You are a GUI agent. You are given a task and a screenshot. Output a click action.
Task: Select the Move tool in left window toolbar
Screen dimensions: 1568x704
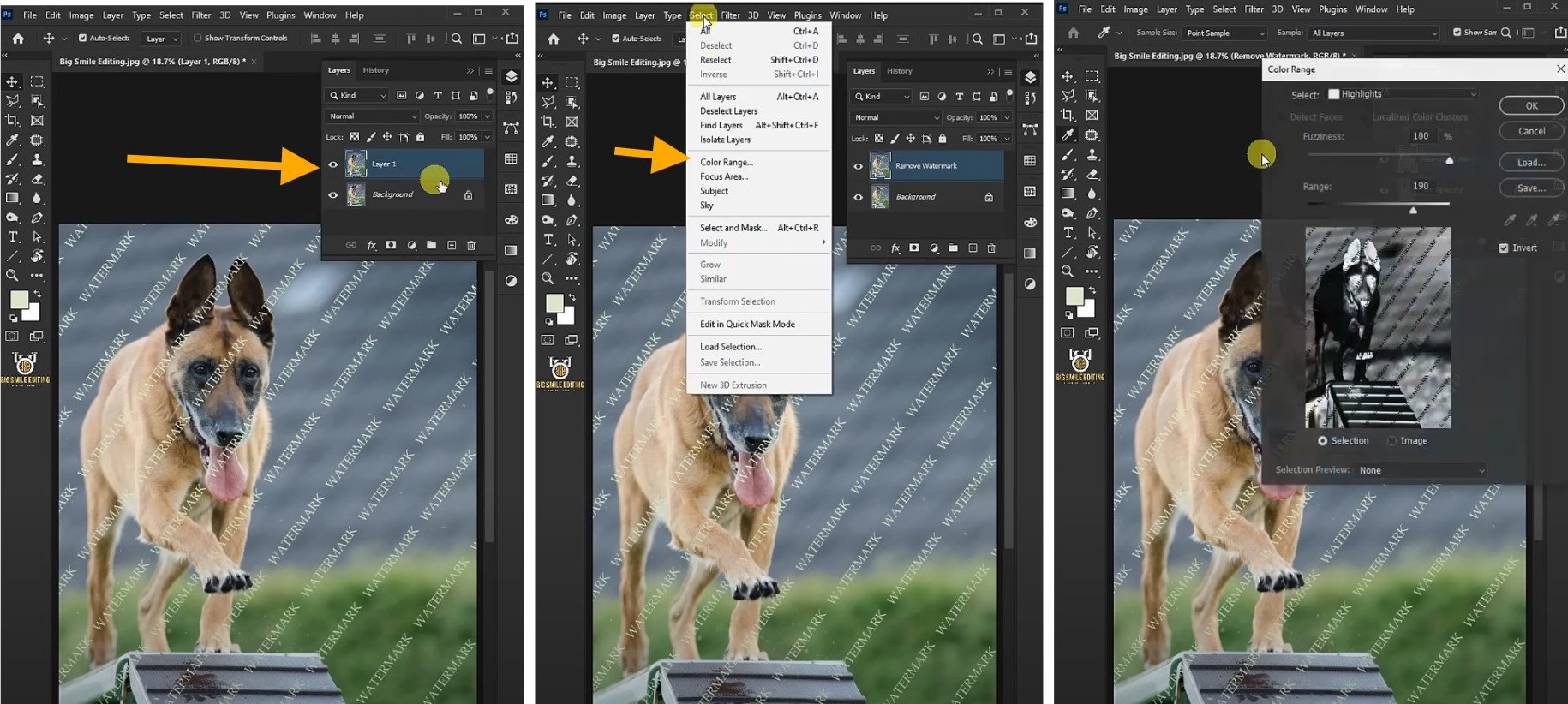12,82
